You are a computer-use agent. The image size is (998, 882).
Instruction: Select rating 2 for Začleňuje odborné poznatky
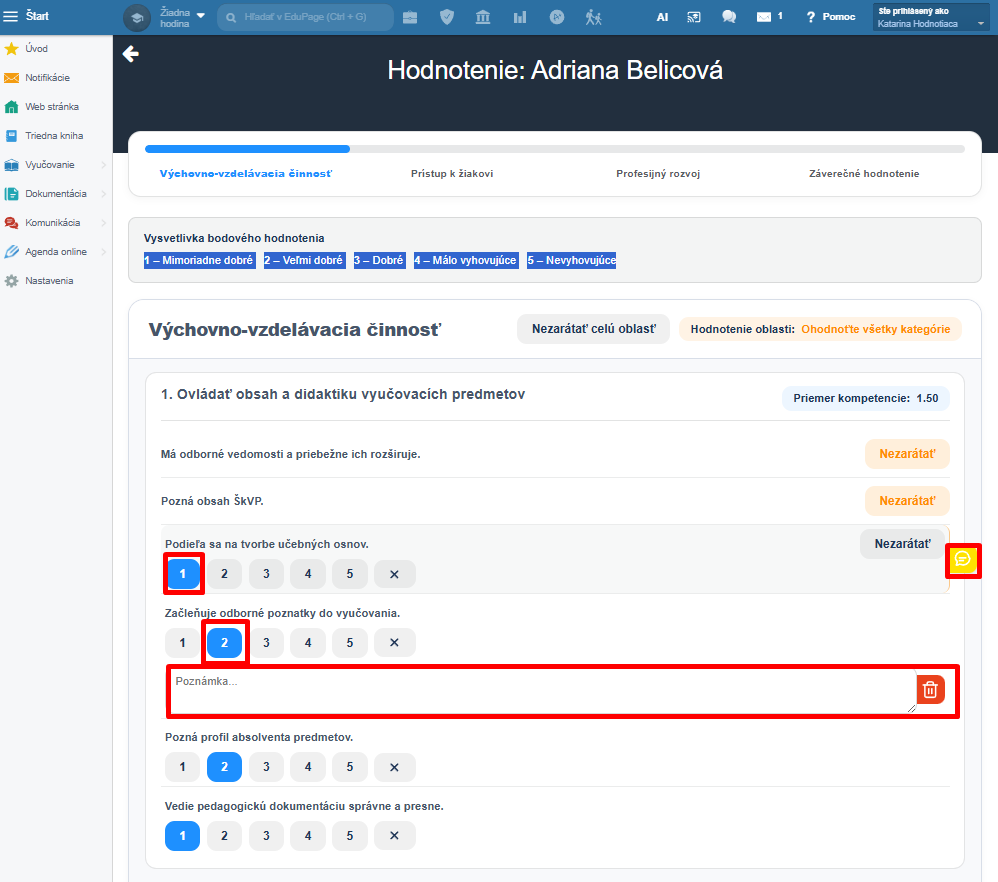(x=224, y=643)
